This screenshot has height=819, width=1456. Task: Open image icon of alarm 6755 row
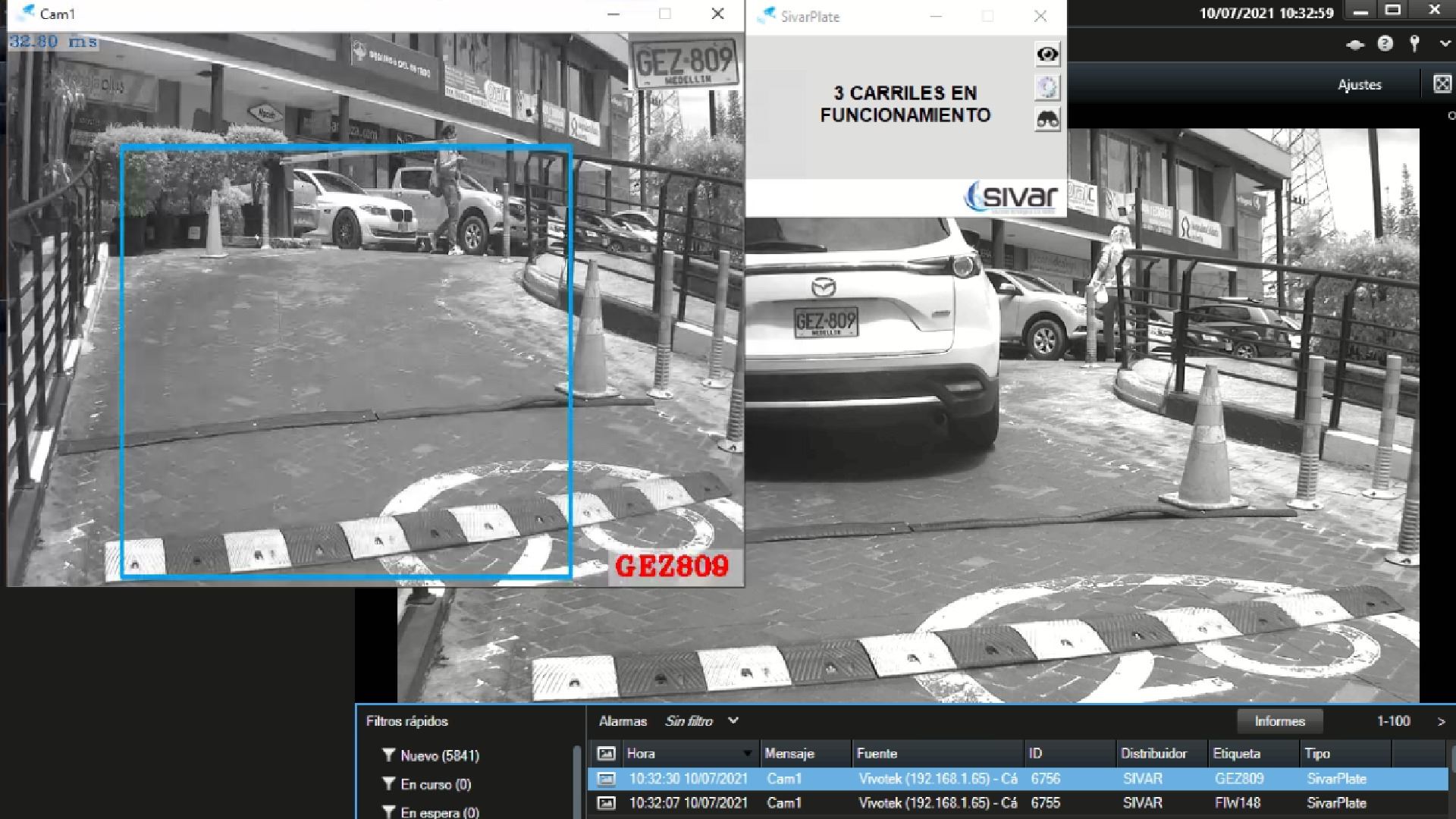coord(606,803)
